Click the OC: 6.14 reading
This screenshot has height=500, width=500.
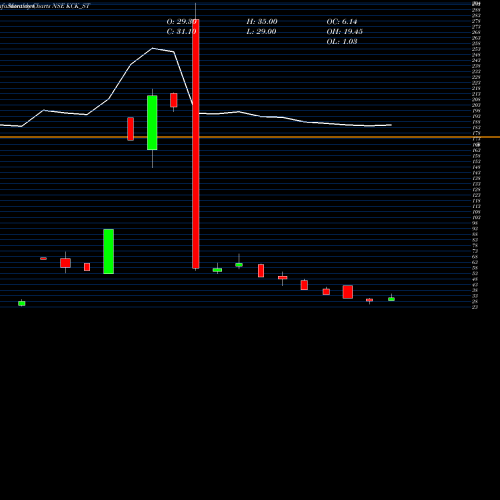(x=342, y=22)
